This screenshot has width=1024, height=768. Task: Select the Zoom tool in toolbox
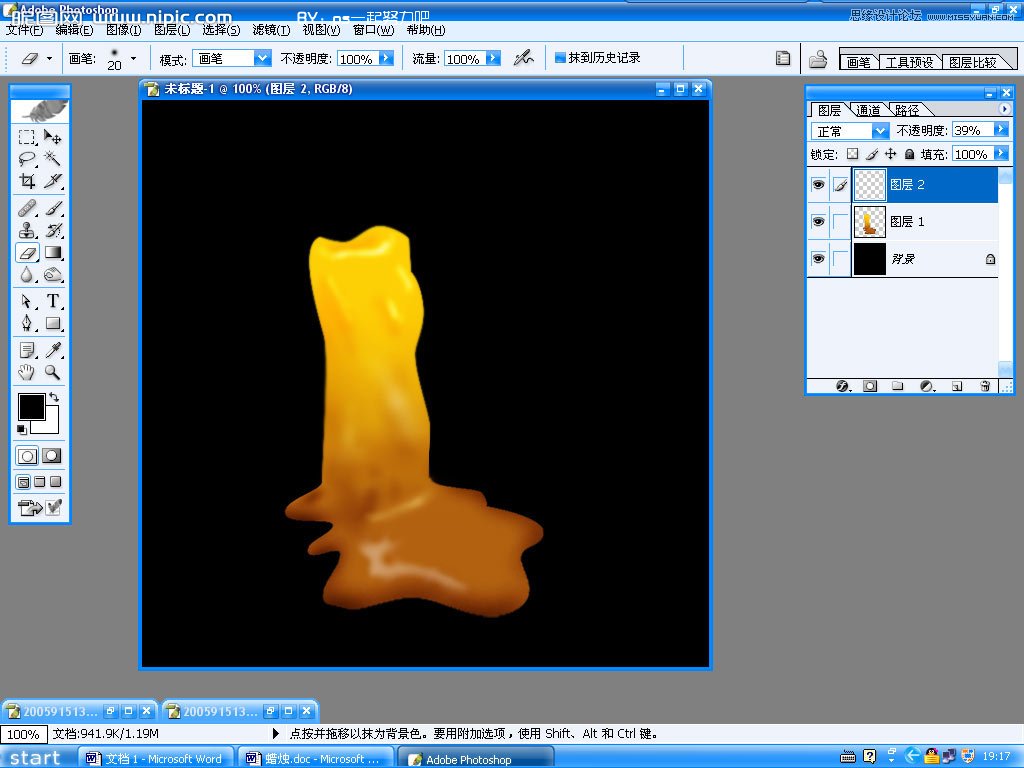pos(53,372)
